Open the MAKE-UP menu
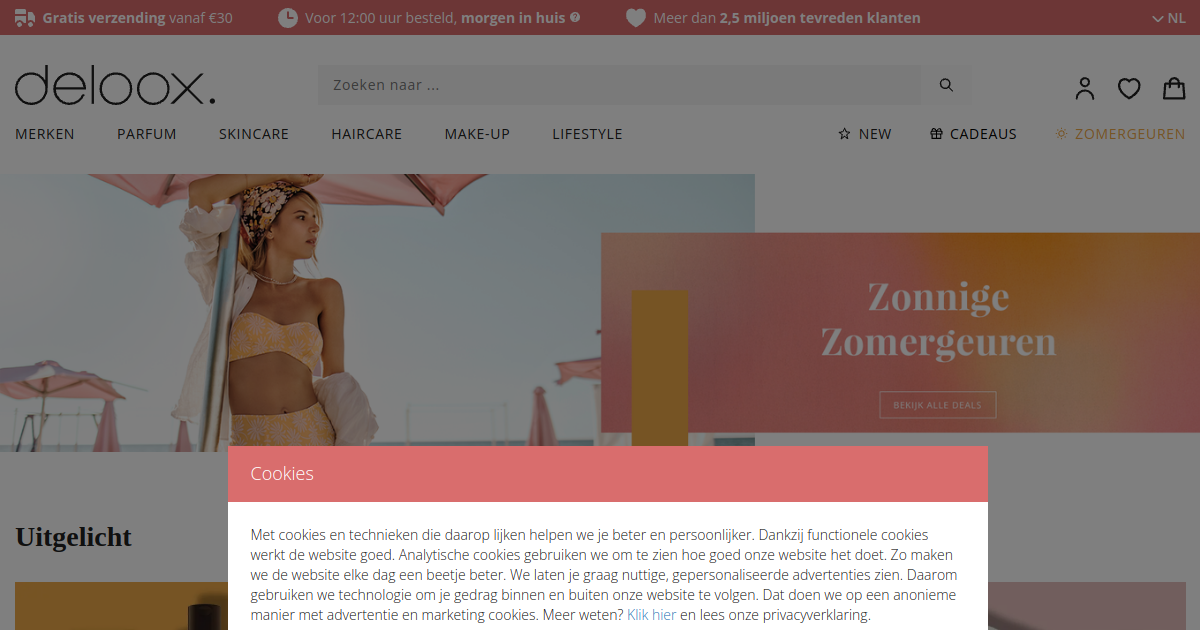 coord(477,134)
